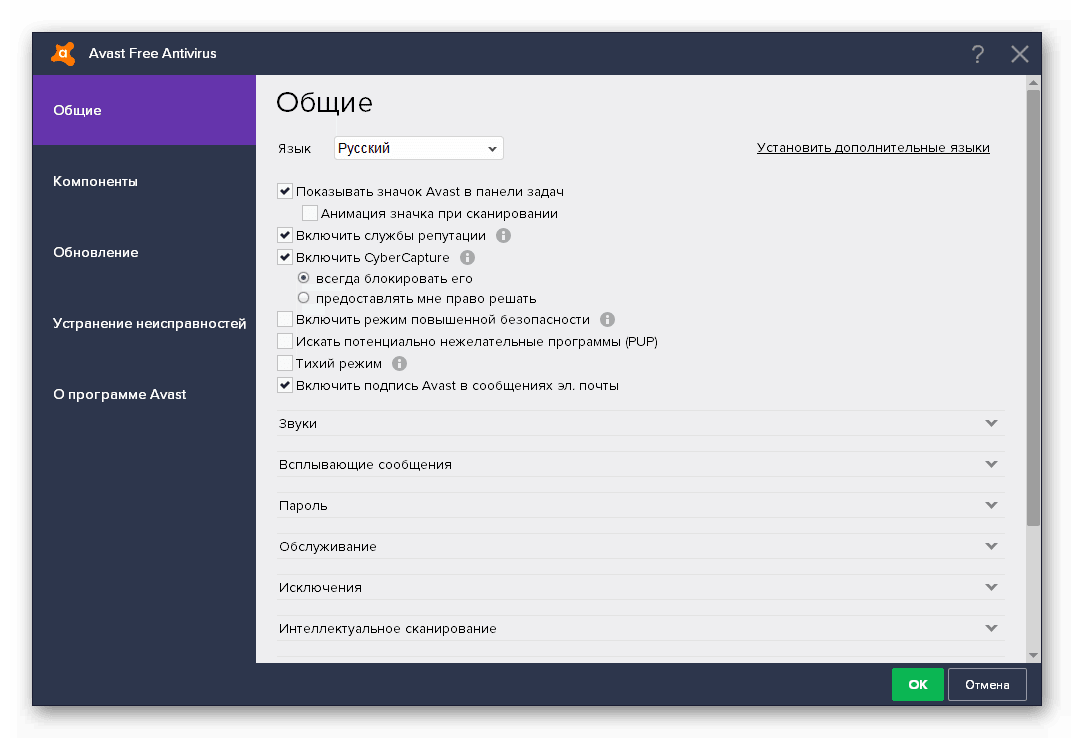Image resolution: width=1074 pixels, height=738 pixels.
Task: Select the Общие sidebar tab
Action: click(145, 110)
